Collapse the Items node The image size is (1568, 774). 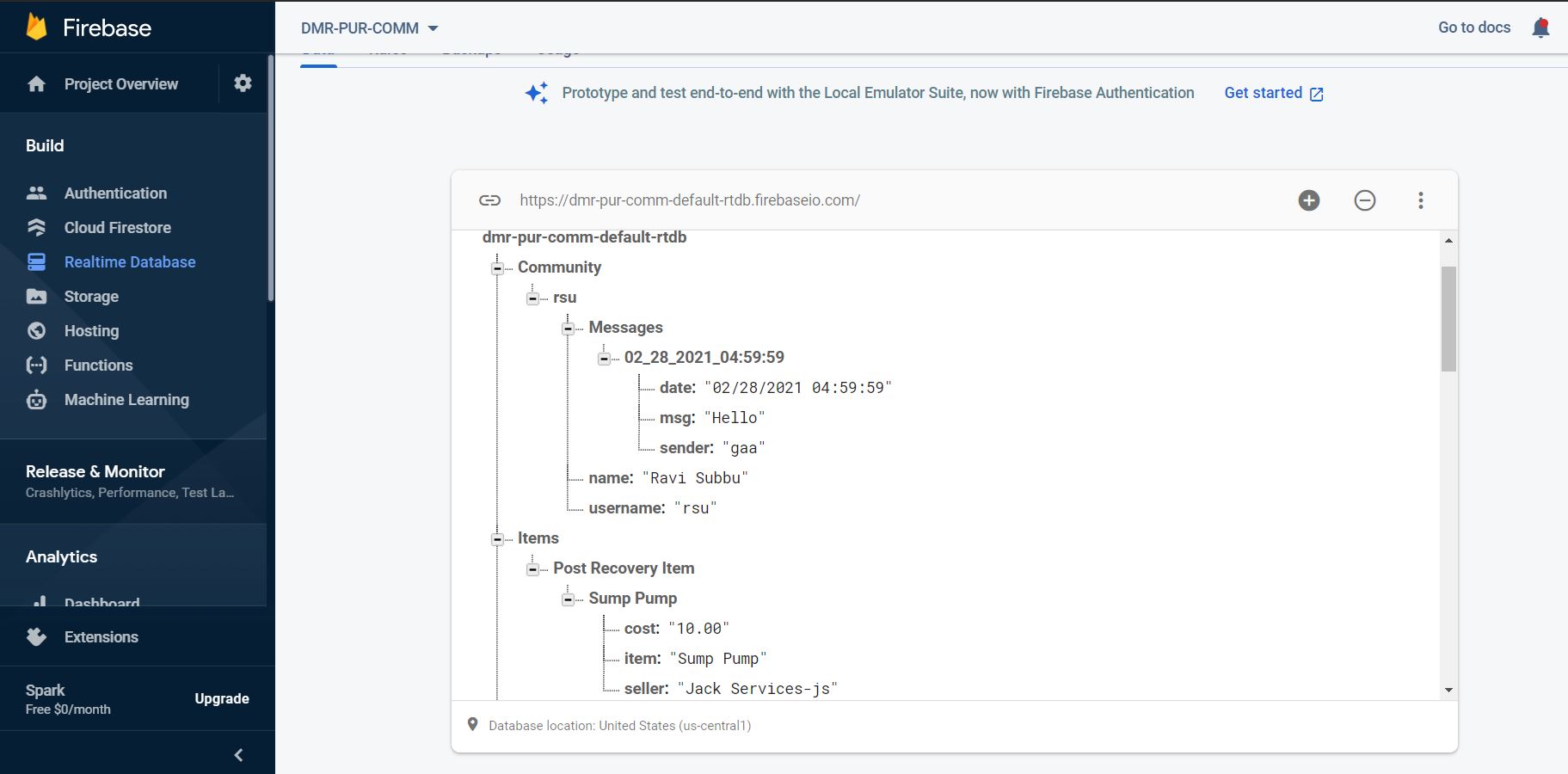point(497,539)
